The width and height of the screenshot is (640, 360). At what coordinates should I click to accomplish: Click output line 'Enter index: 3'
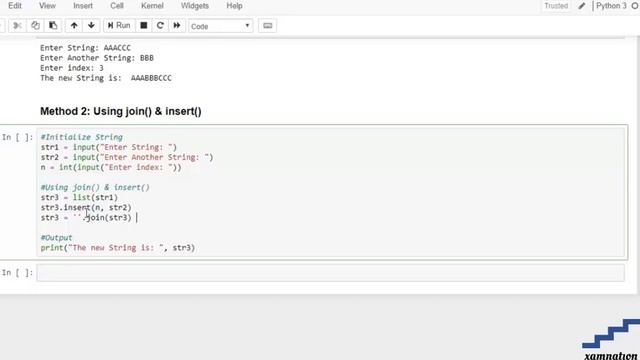click(72, 68)
